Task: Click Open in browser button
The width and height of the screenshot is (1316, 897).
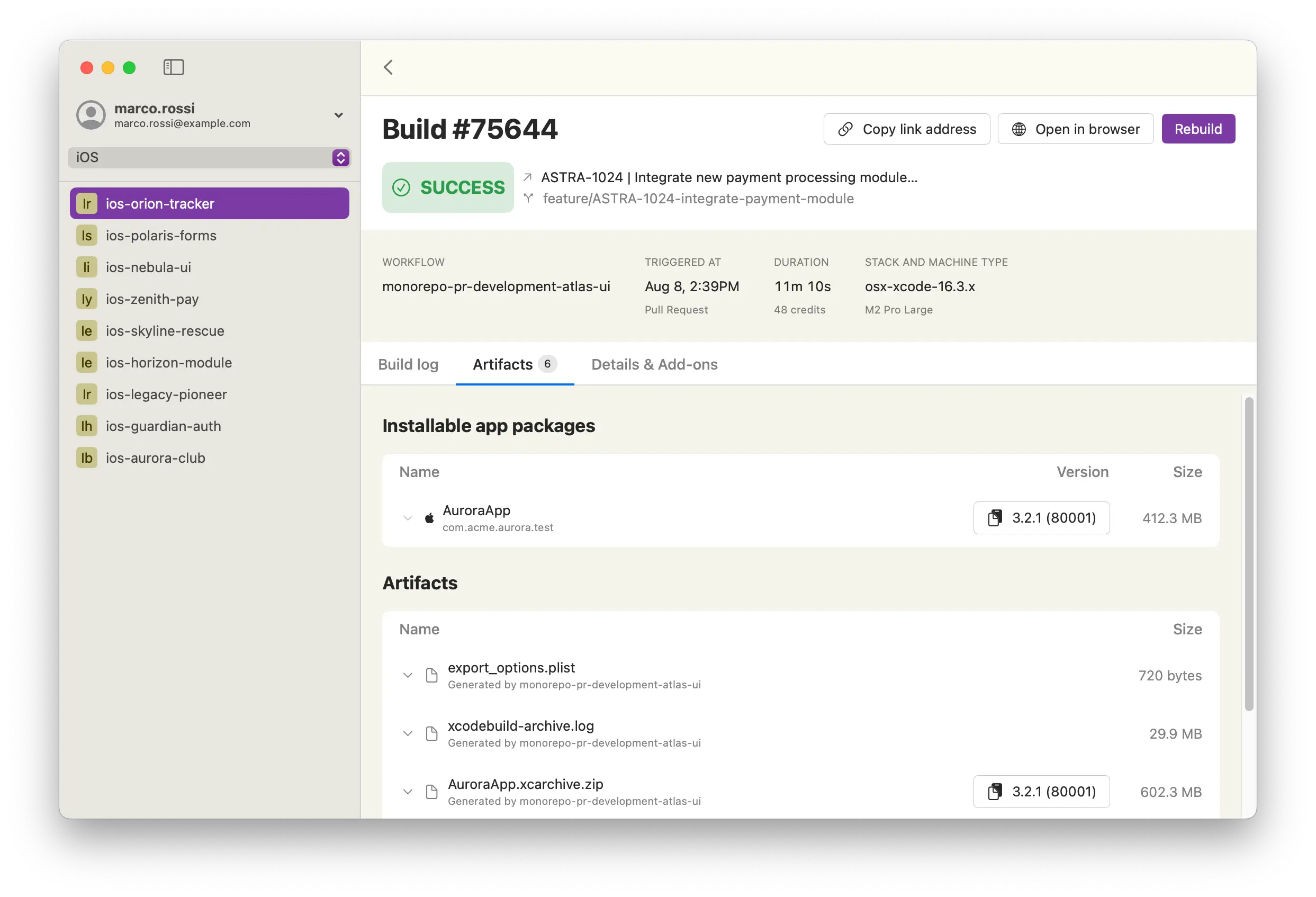Action: (1075, 129)
